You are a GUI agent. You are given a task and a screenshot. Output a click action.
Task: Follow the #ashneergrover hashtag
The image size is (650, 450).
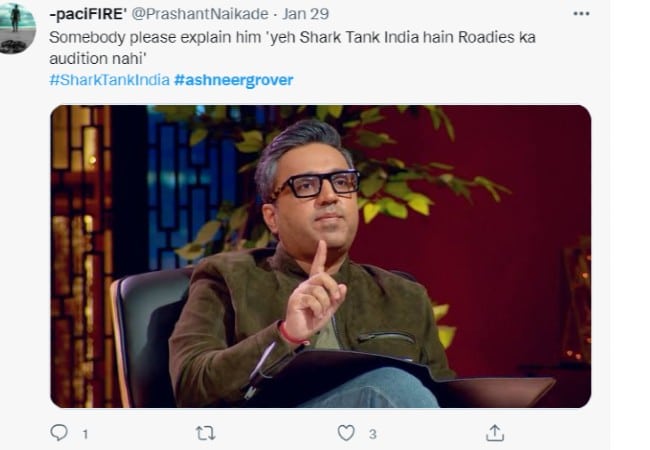pos(234,80)
